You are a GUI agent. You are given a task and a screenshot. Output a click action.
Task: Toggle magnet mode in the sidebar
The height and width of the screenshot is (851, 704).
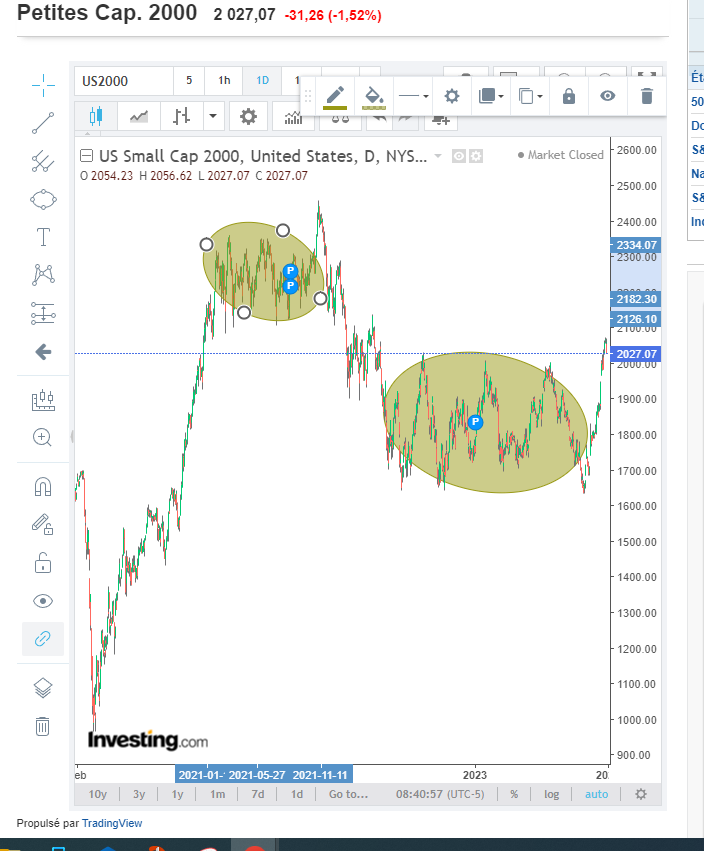43,486
